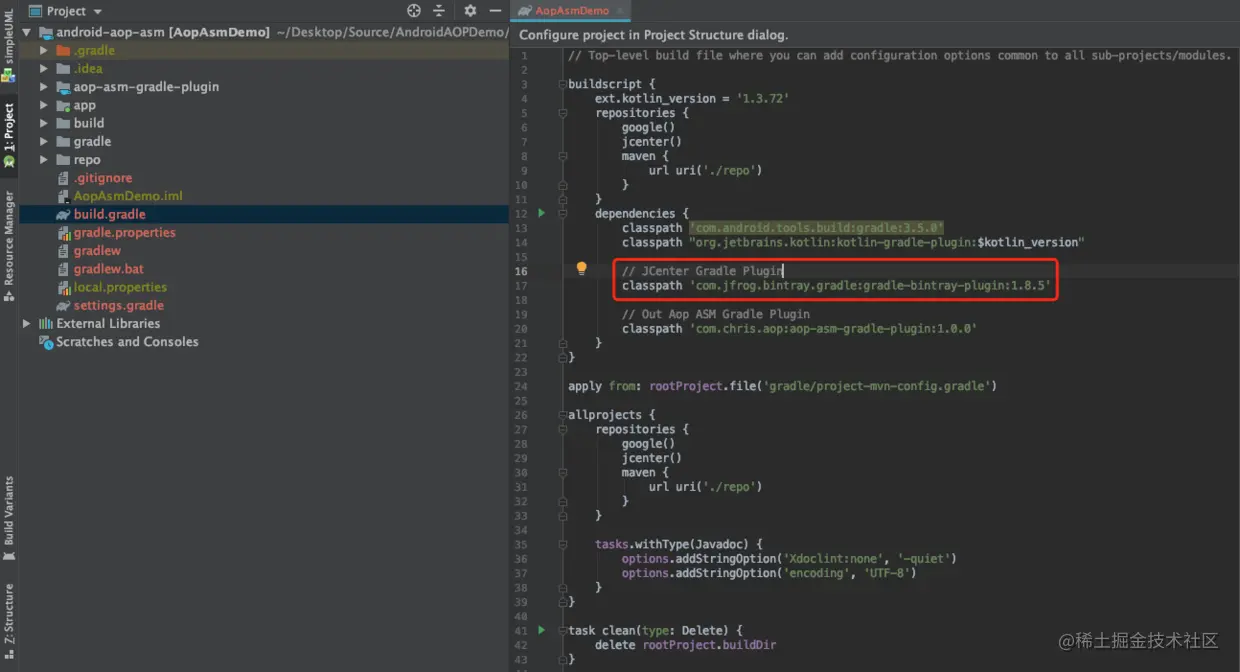Expand the aop-asm-gradle-plugin folder arrow
Viewport: 1240px width, 672px height.
[44, 87]
